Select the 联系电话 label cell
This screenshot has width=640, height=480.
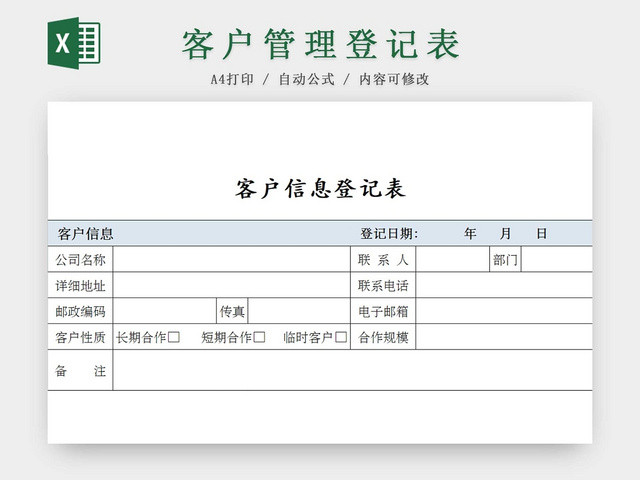coord(383,285)
